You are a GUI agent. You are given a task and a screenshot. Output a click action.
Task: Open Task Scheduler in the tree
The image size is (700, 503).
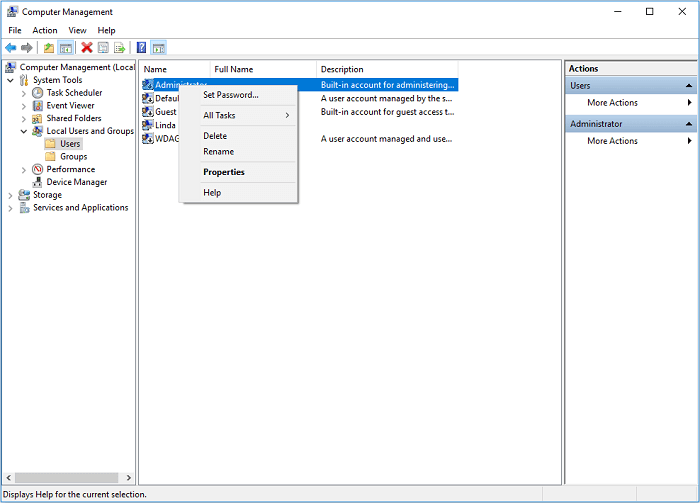(73, 93)
